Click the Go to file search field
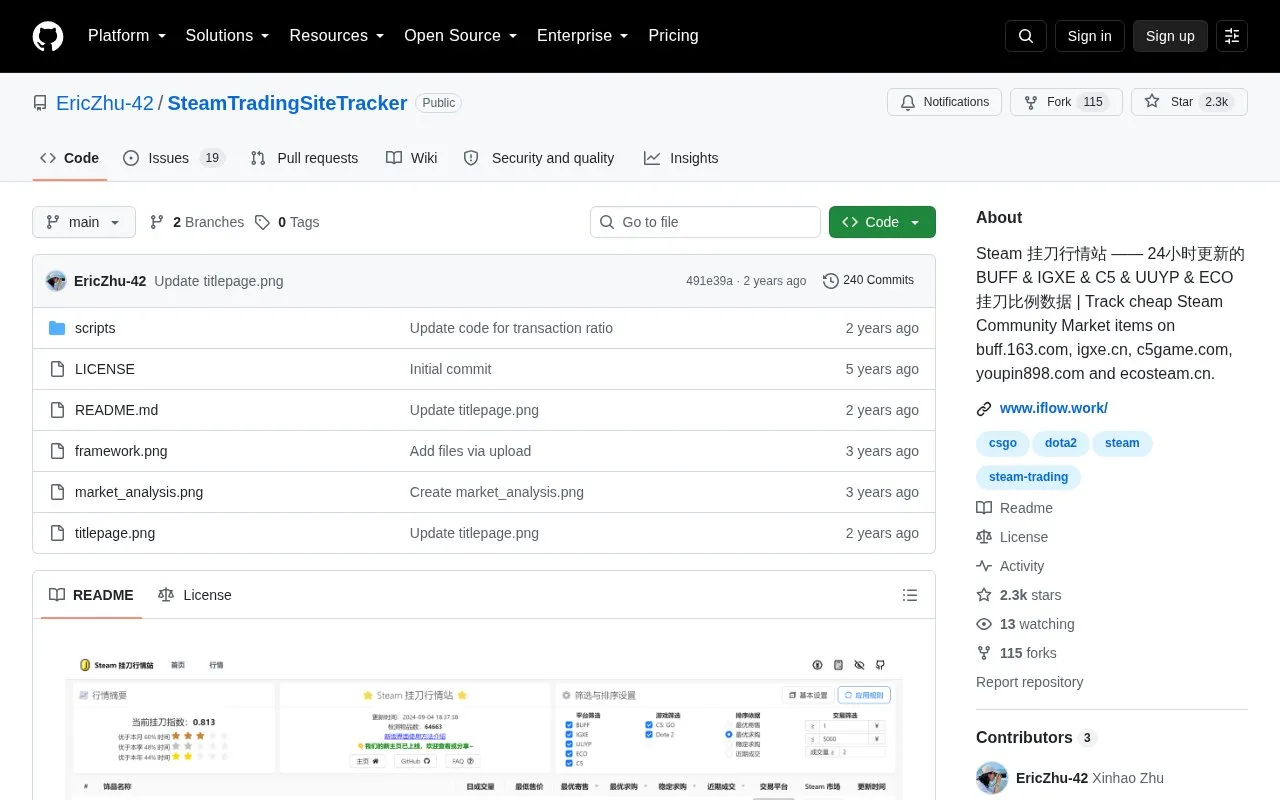This screenshot has height=800, width=1280. click(x=705, y=222)
